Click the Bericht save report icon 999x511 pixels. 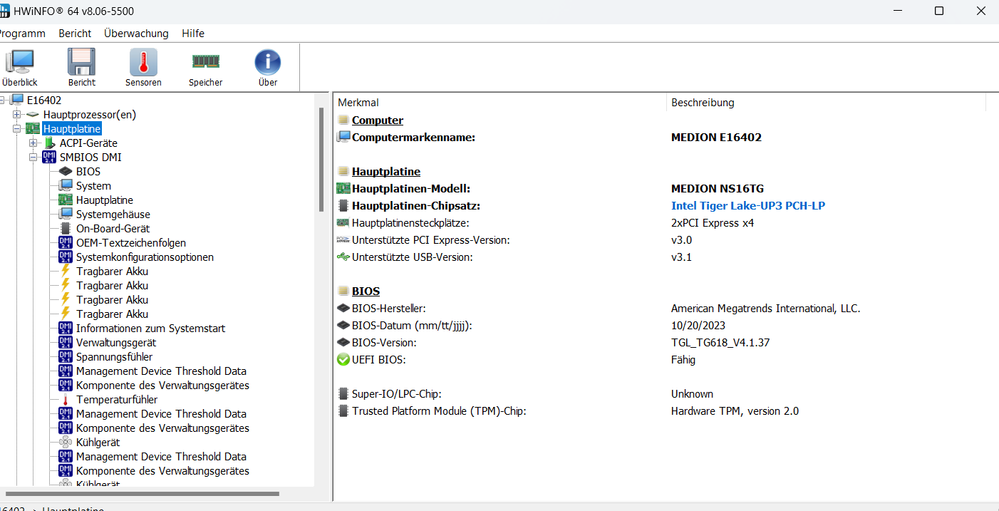[81, 68]
